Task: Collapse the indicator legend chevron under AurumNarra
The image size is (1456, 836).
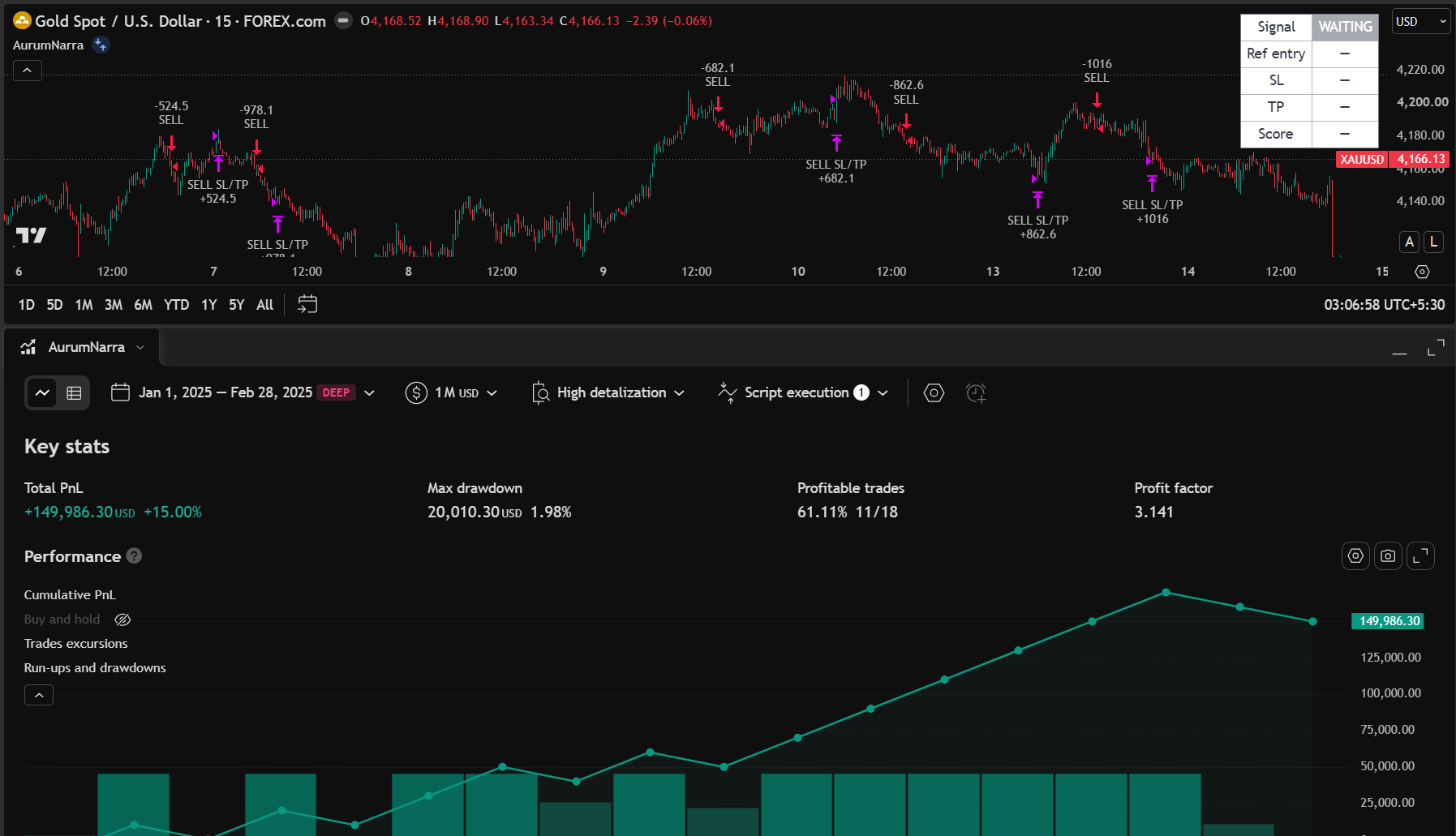Action: tap(27, 71)
